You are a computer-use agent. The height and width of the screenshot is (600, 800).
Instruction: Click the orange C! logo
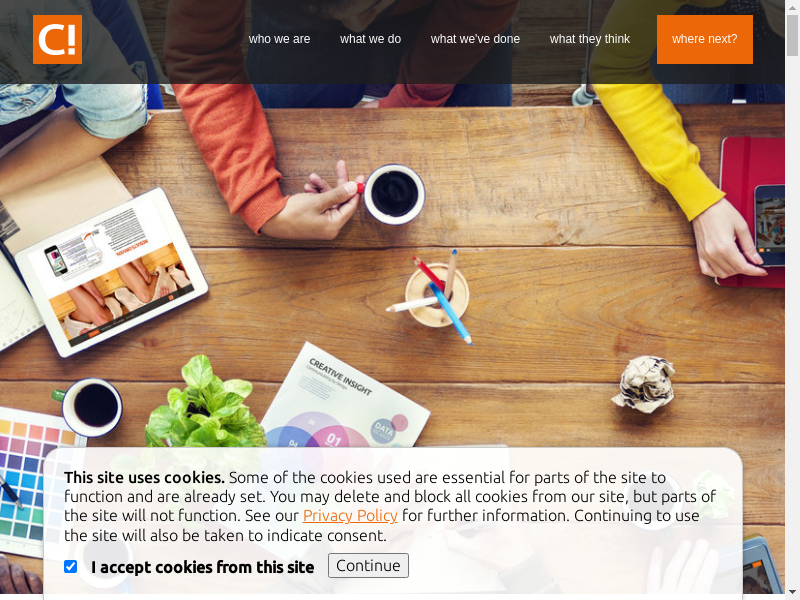point(57,39)
